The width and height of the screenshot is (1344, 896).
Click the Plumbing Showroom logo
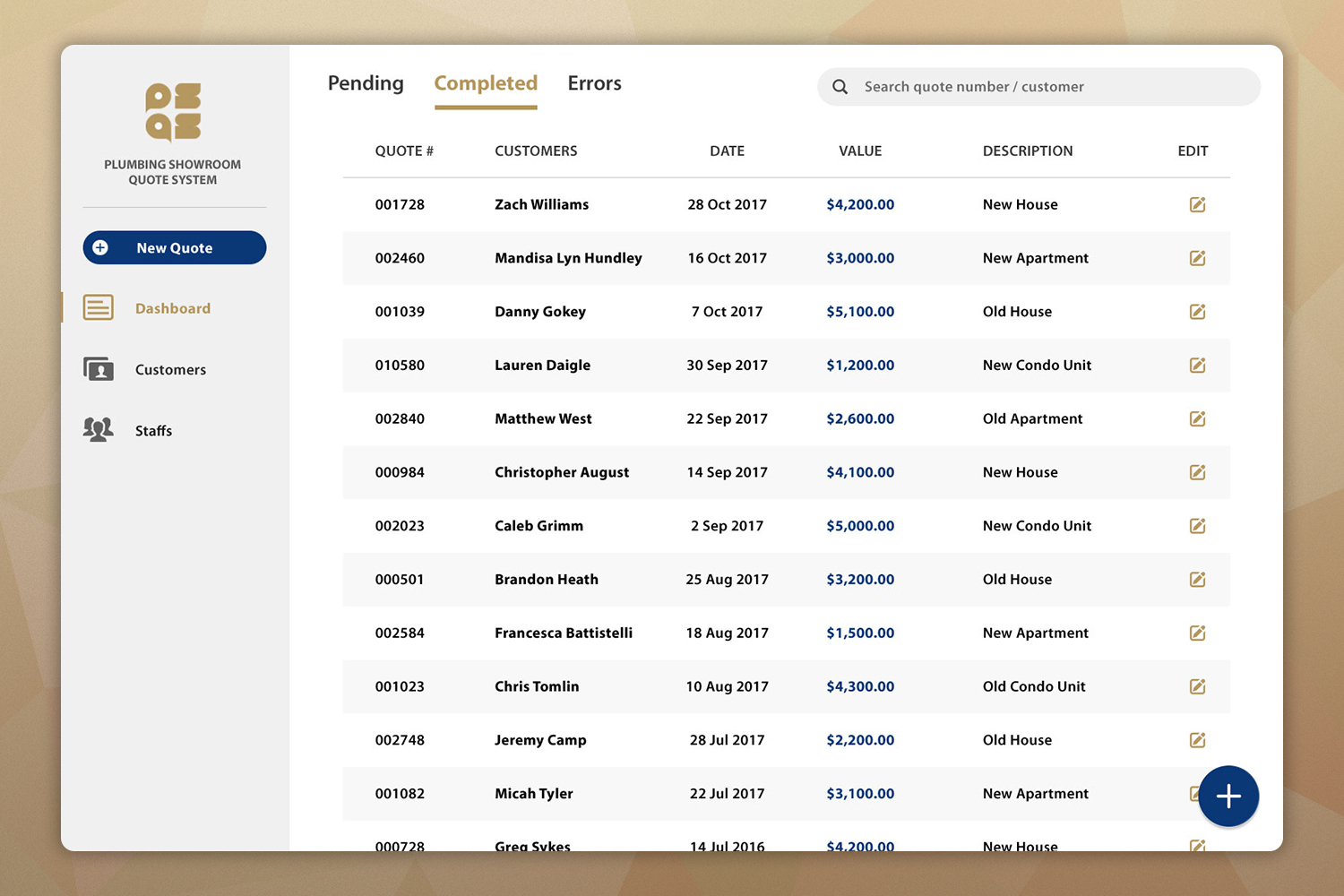tap(173, 113)
